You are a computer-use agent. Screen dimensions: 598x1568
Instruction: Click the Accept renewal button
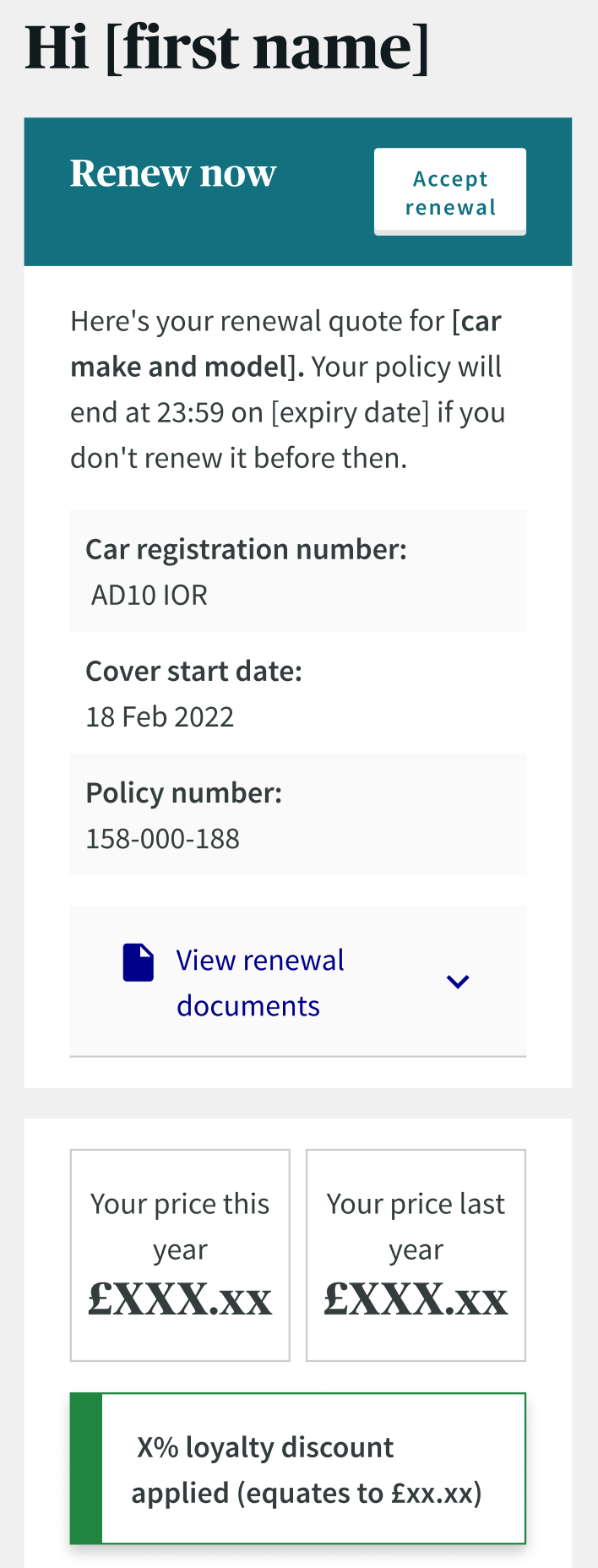point(449,192)
